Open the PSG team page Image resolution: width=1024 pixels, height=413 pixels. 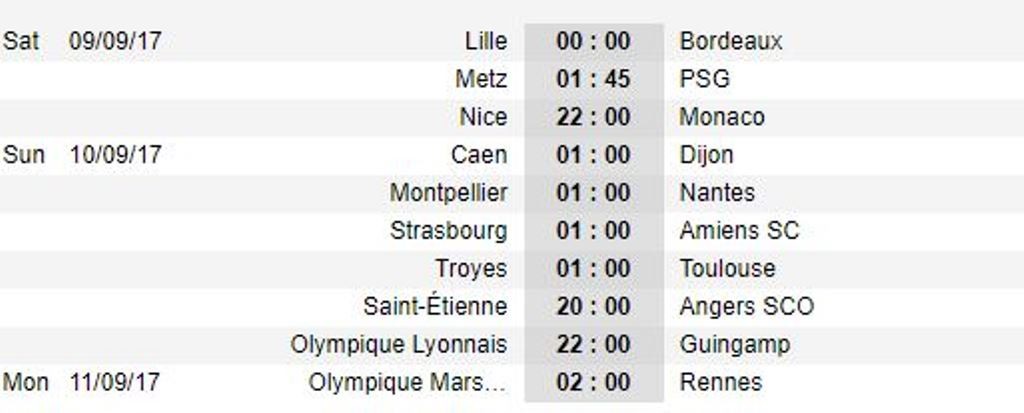[x=704, y=79]
